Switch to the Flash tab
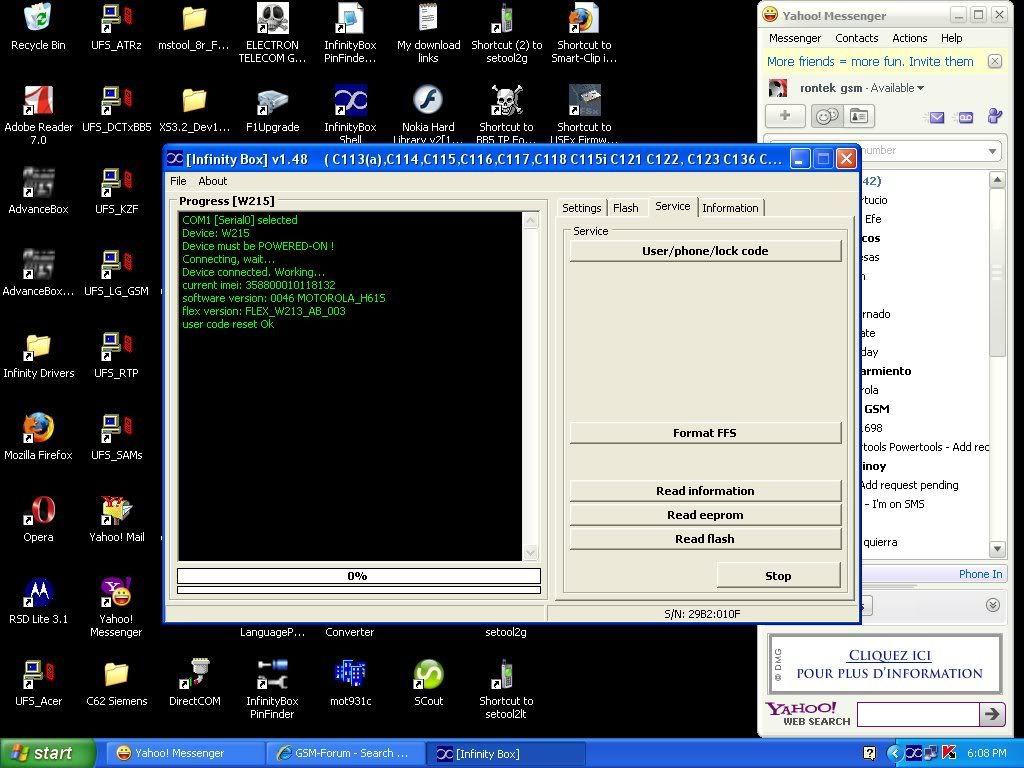Image resolution: width=1024 pixels, height=768 pixels. tap(626, 208)
